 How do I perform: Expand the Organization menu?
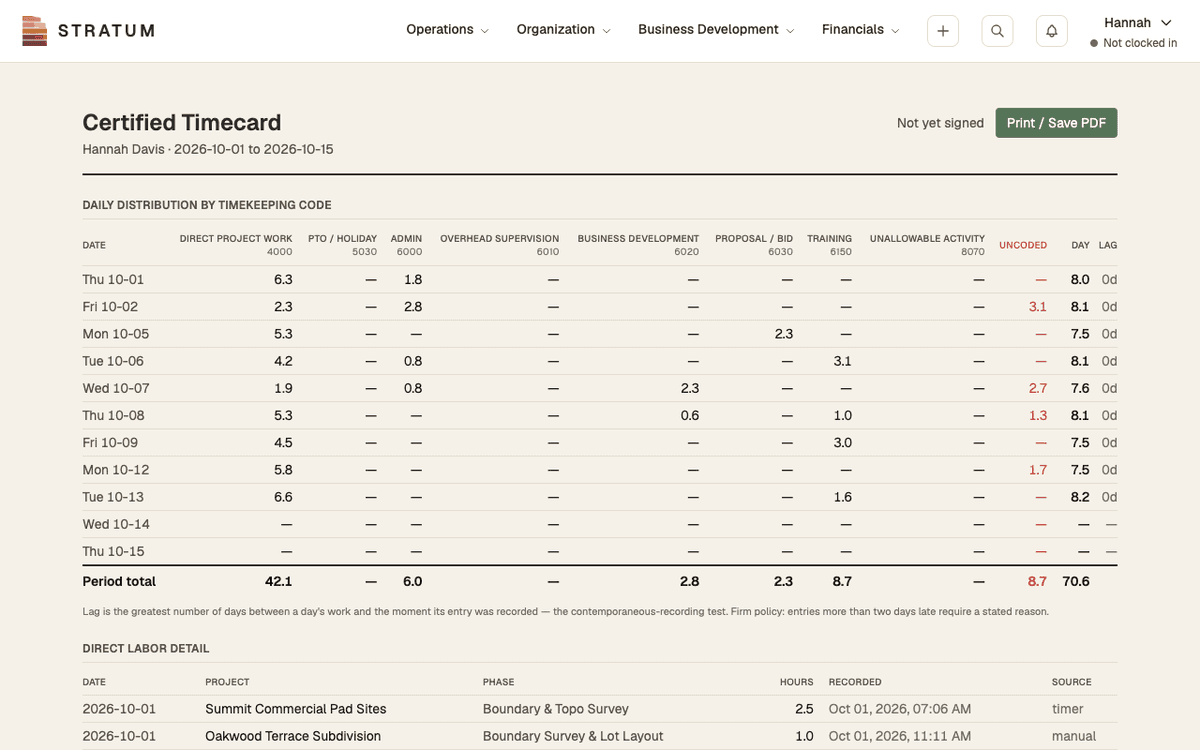(564, 30)
